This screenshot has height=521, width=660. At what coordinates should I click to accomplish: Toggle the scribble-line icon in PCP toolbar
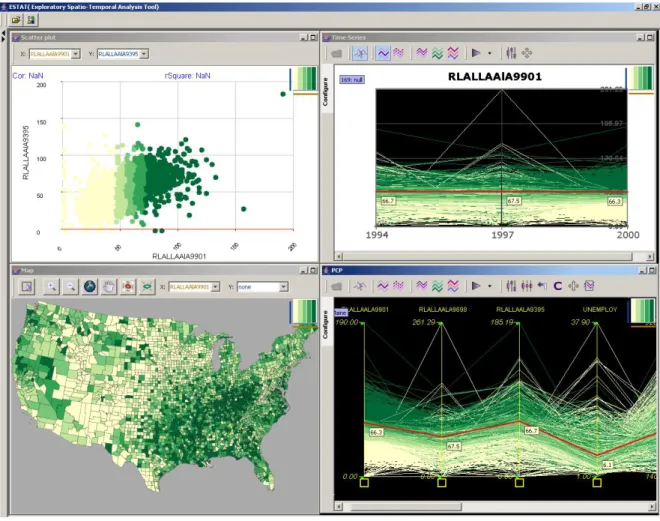[x=360, y=286]
